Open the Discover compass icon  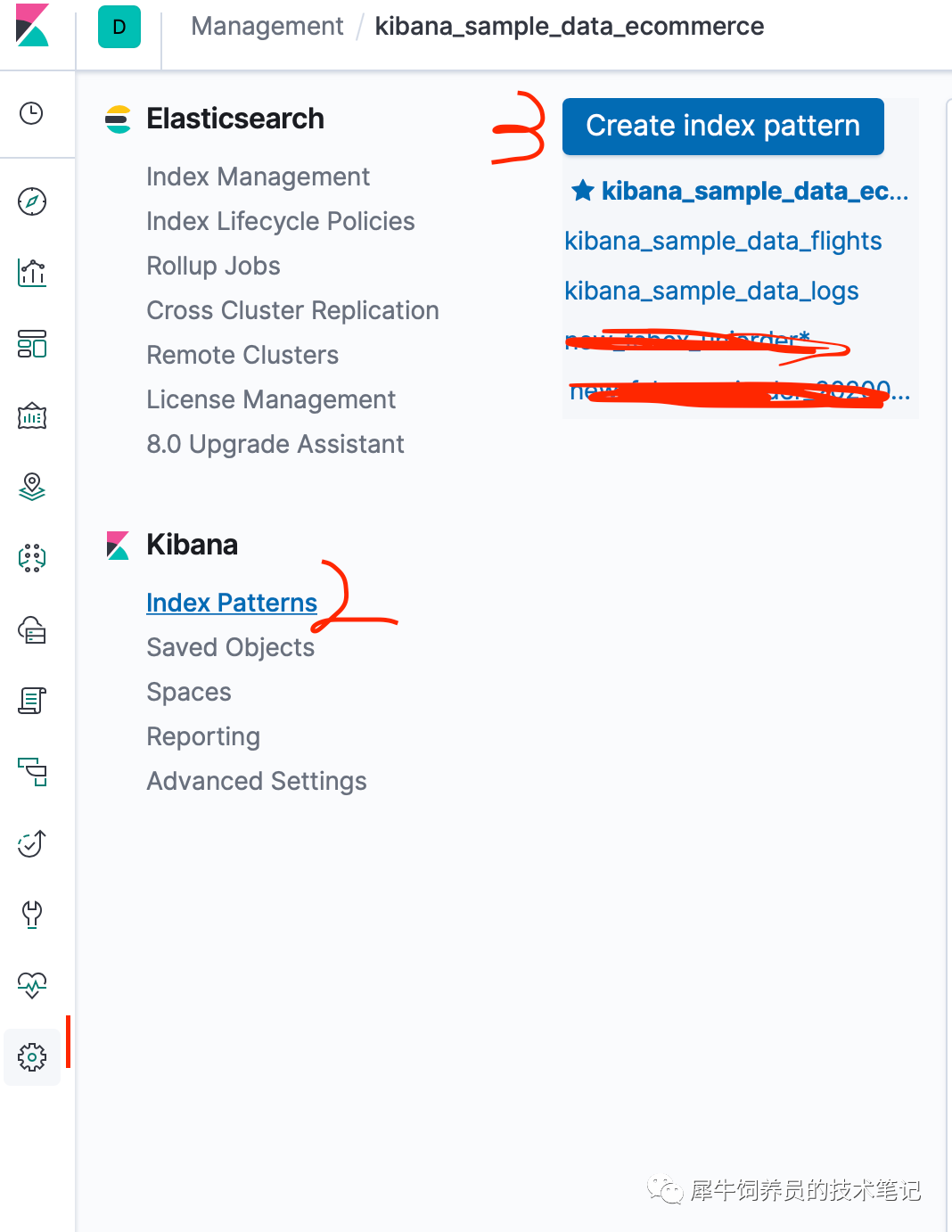[32, 201]
